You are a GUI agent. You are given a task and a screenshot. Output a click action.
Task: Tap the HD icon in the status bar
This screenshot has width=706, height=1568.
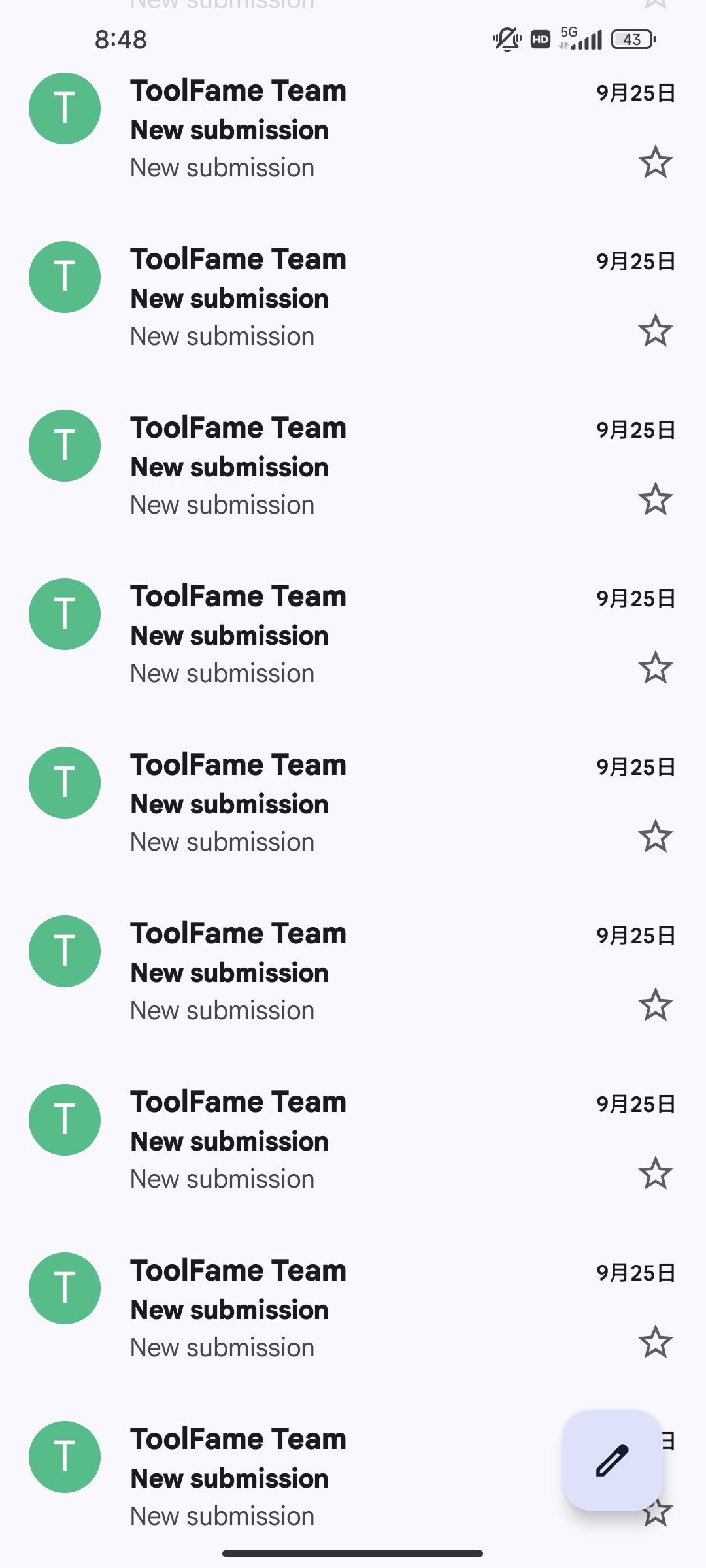[x=541, y=40]
